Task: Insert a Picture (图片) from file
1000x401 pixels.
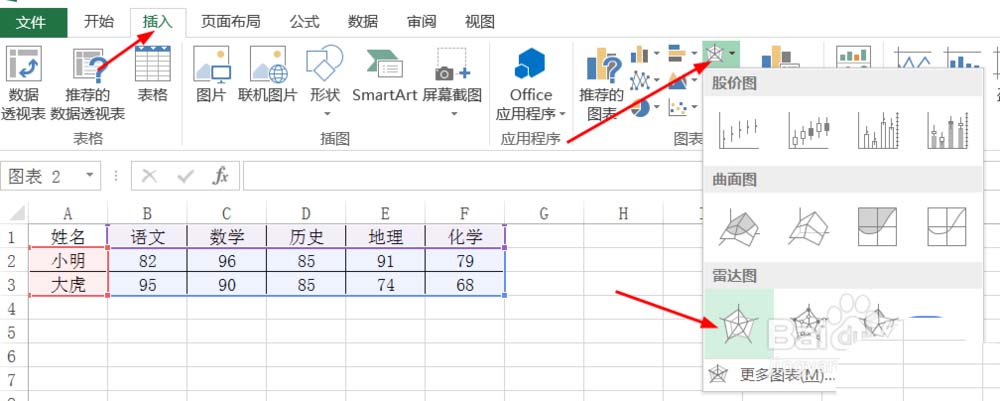Action: pos(211,75)
